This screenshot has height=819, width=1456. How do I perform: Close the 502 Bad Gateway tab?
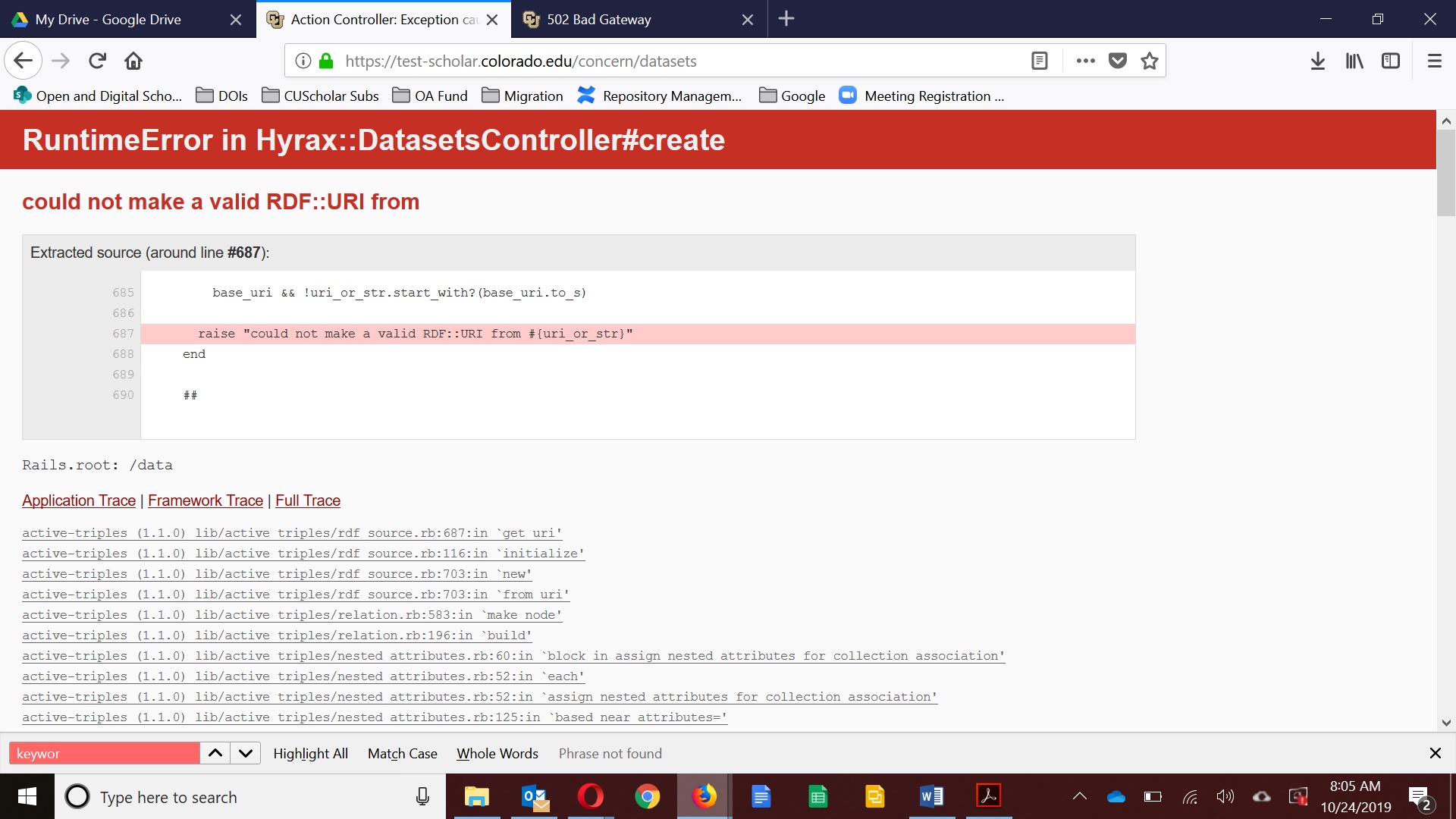[748, 20]
